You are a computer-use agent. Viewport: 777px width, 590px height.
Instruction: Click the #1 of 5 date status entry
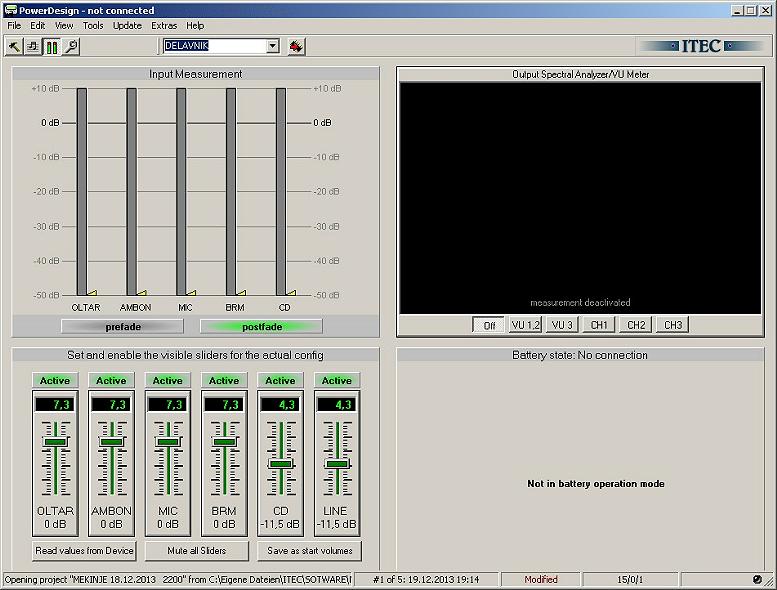pos(426,579)
